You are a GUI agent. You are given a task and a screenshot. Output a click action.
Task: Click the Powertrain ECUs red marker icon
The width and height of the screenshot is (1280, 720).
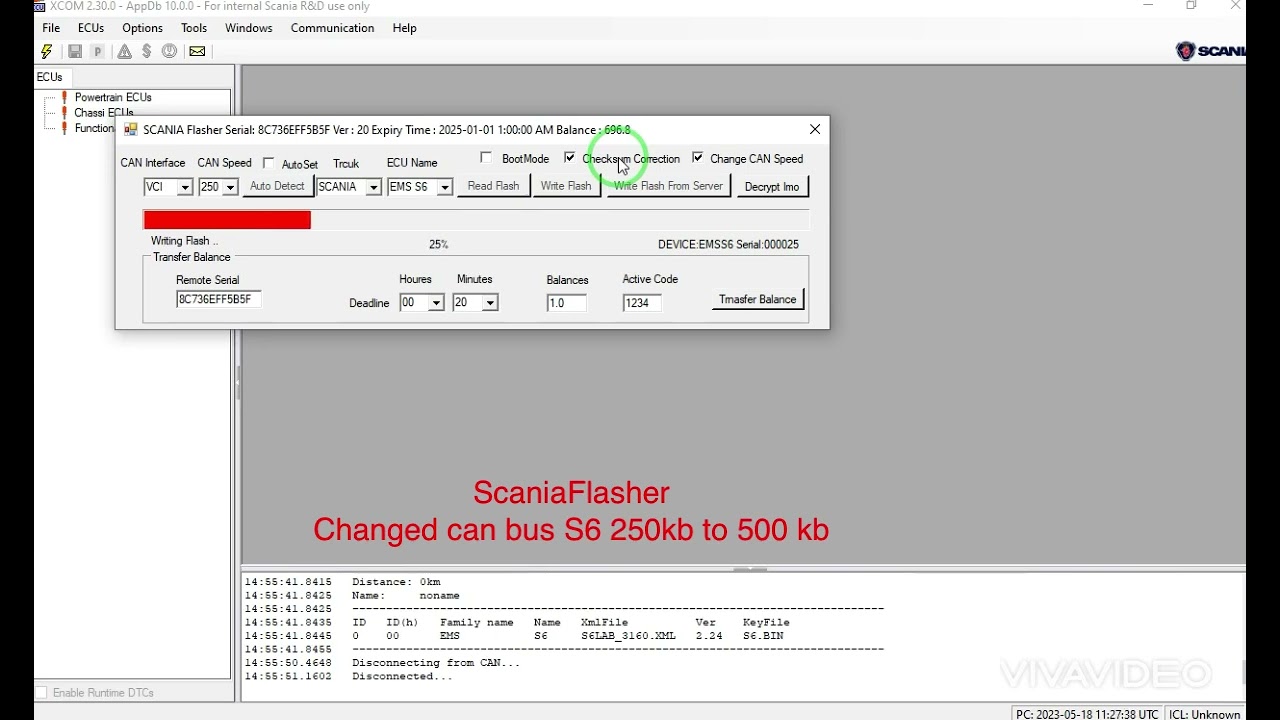pyautogui.click(x=65, y=97)
